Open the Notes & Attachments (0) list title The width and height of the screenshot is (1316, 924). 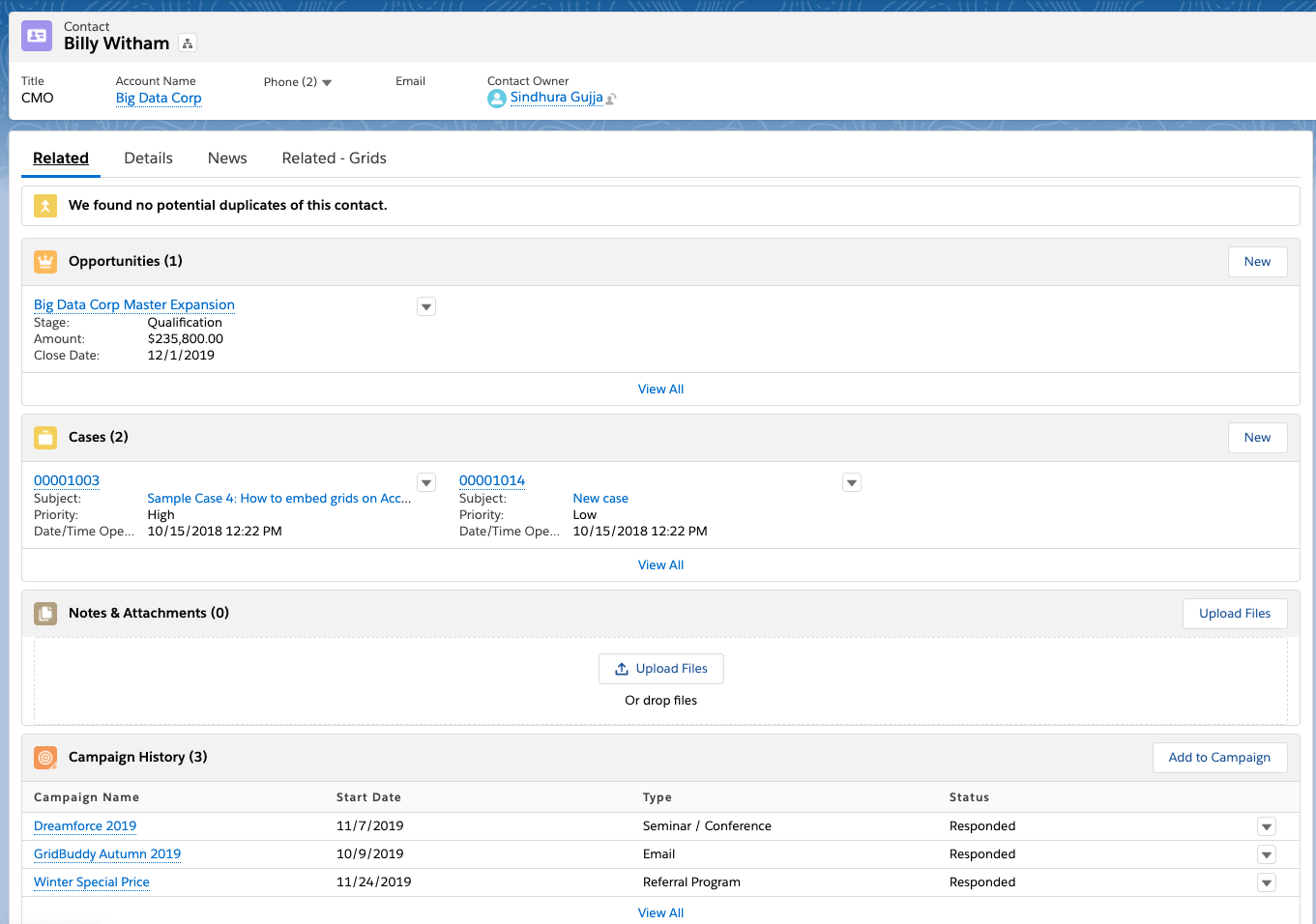click(x=149, y=613)
